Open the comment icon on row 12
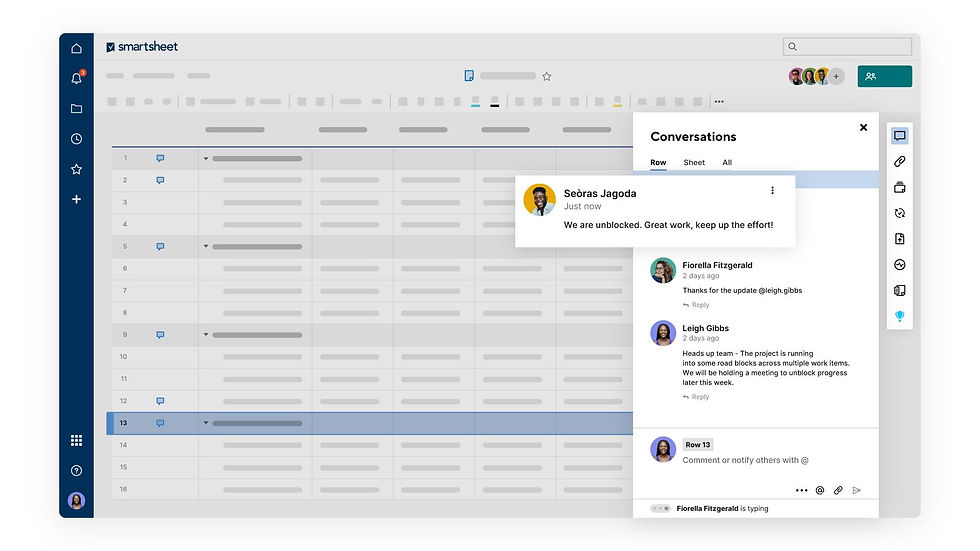 [x=160, y=401]
